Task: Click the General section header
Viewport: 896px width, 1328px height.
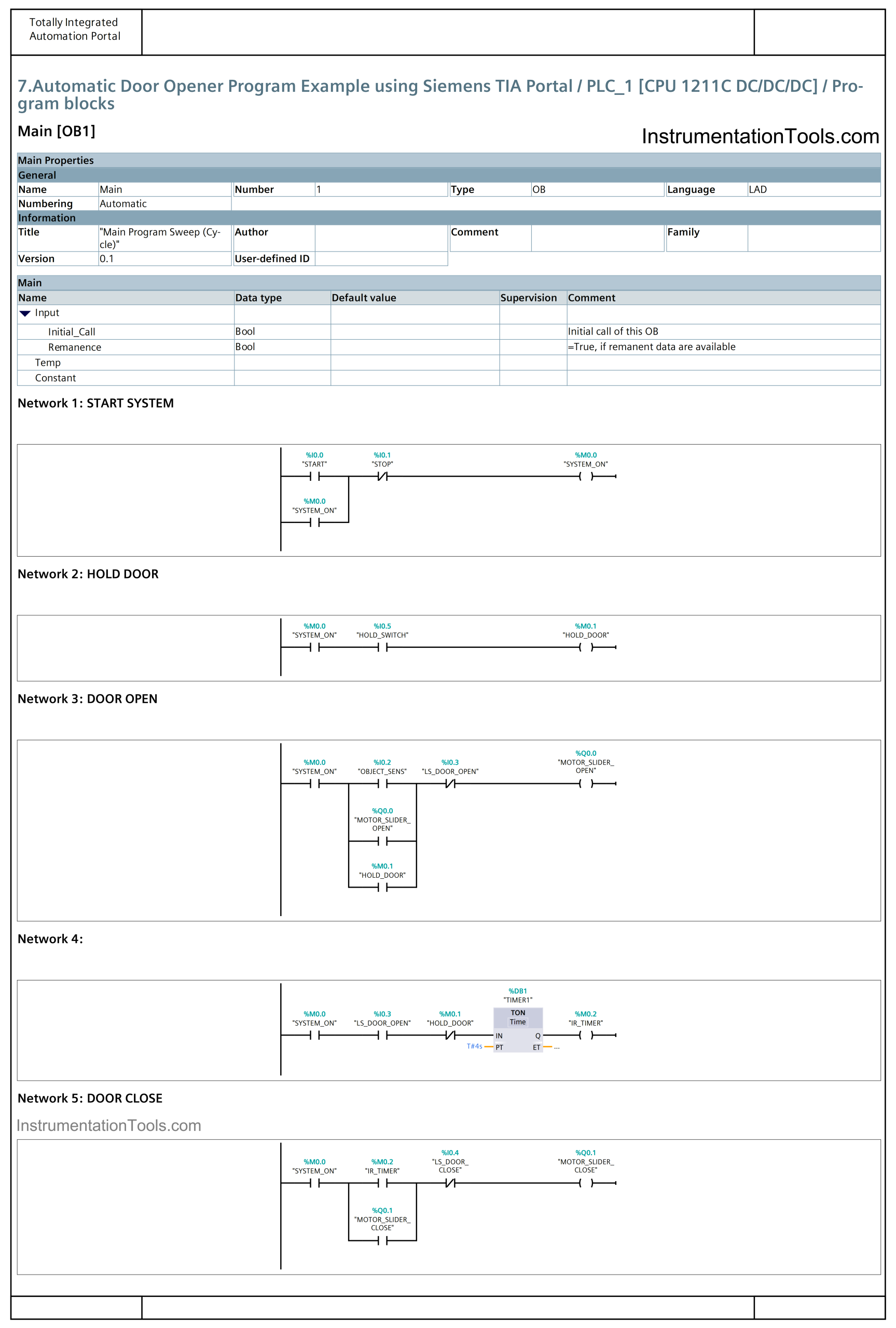Action: [449, 175]
